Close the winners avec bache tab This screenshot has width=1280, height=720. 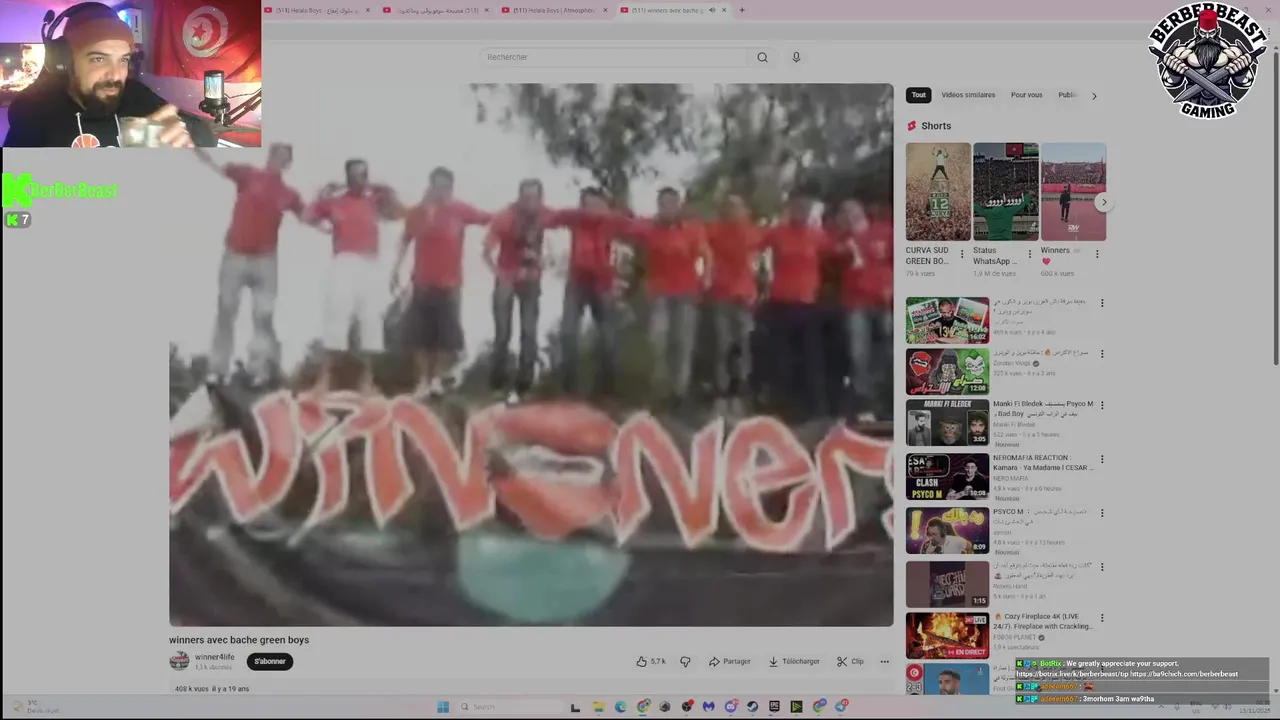coord(724,10)
